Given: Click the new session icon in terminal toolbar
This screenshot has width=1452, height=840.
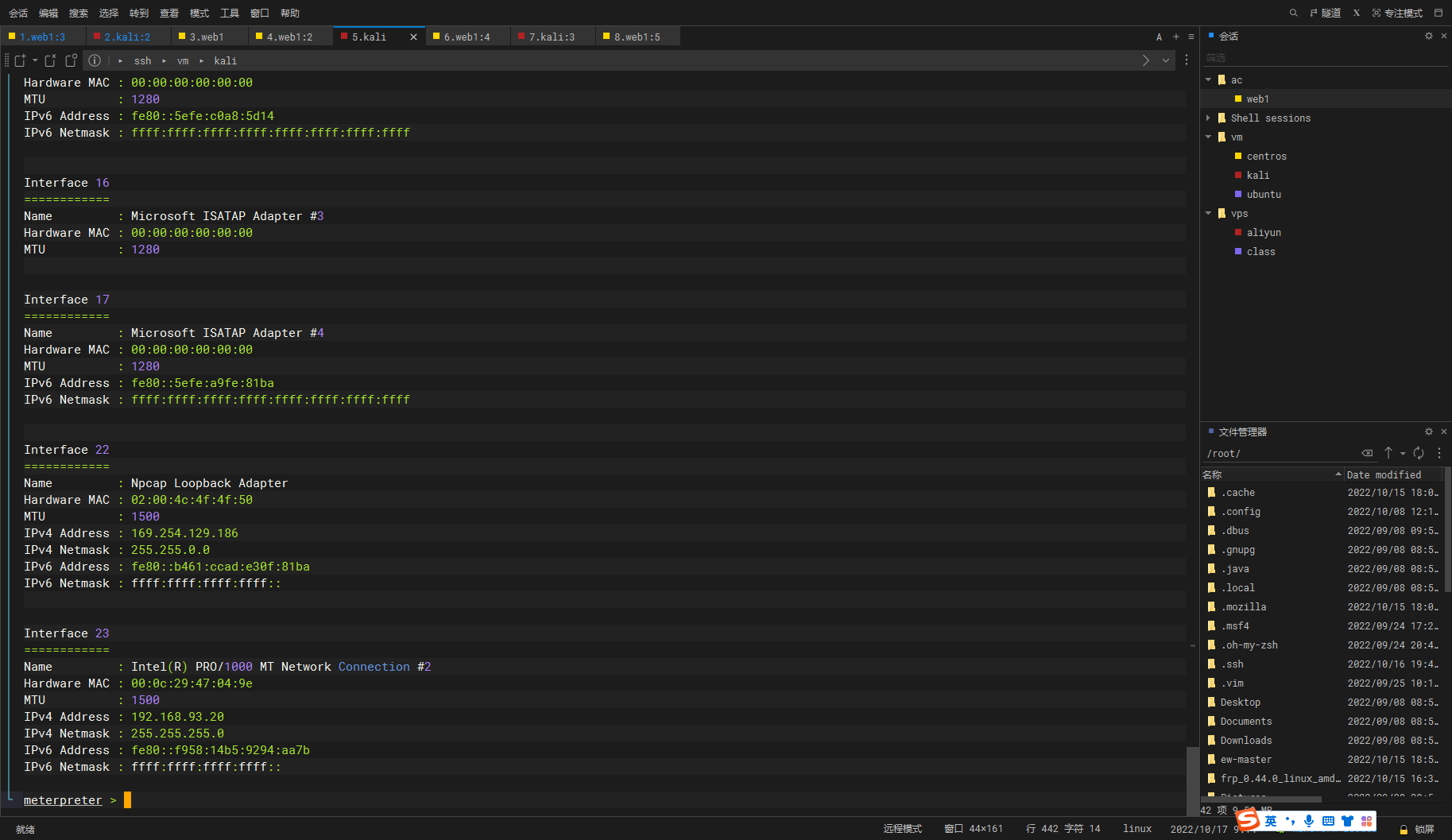Looking at the screenshot, I should pyautogui.click(x=20, y=60).
